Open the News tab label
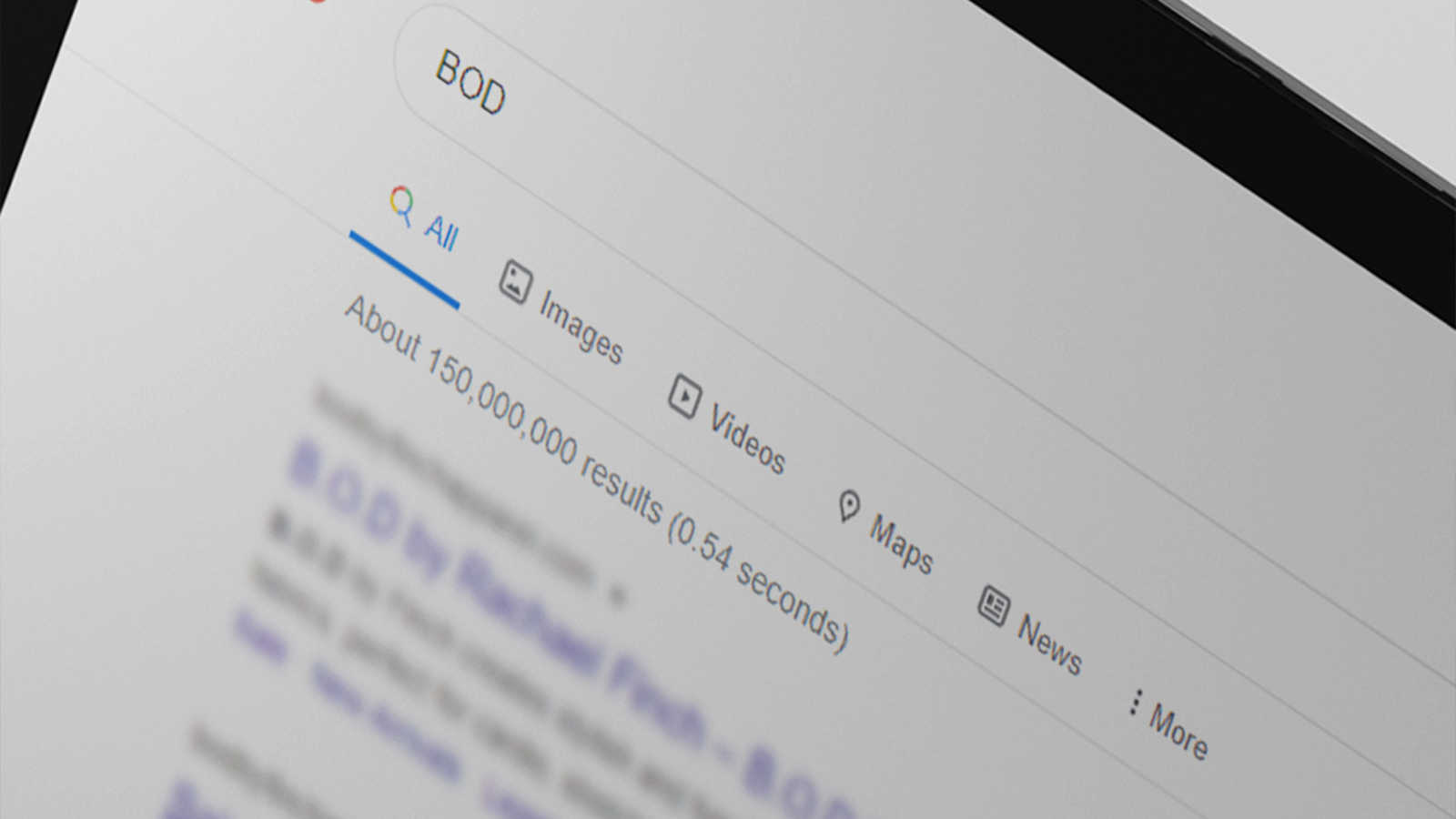This screenshot has height=819, width=1456. pos(1049,644)
